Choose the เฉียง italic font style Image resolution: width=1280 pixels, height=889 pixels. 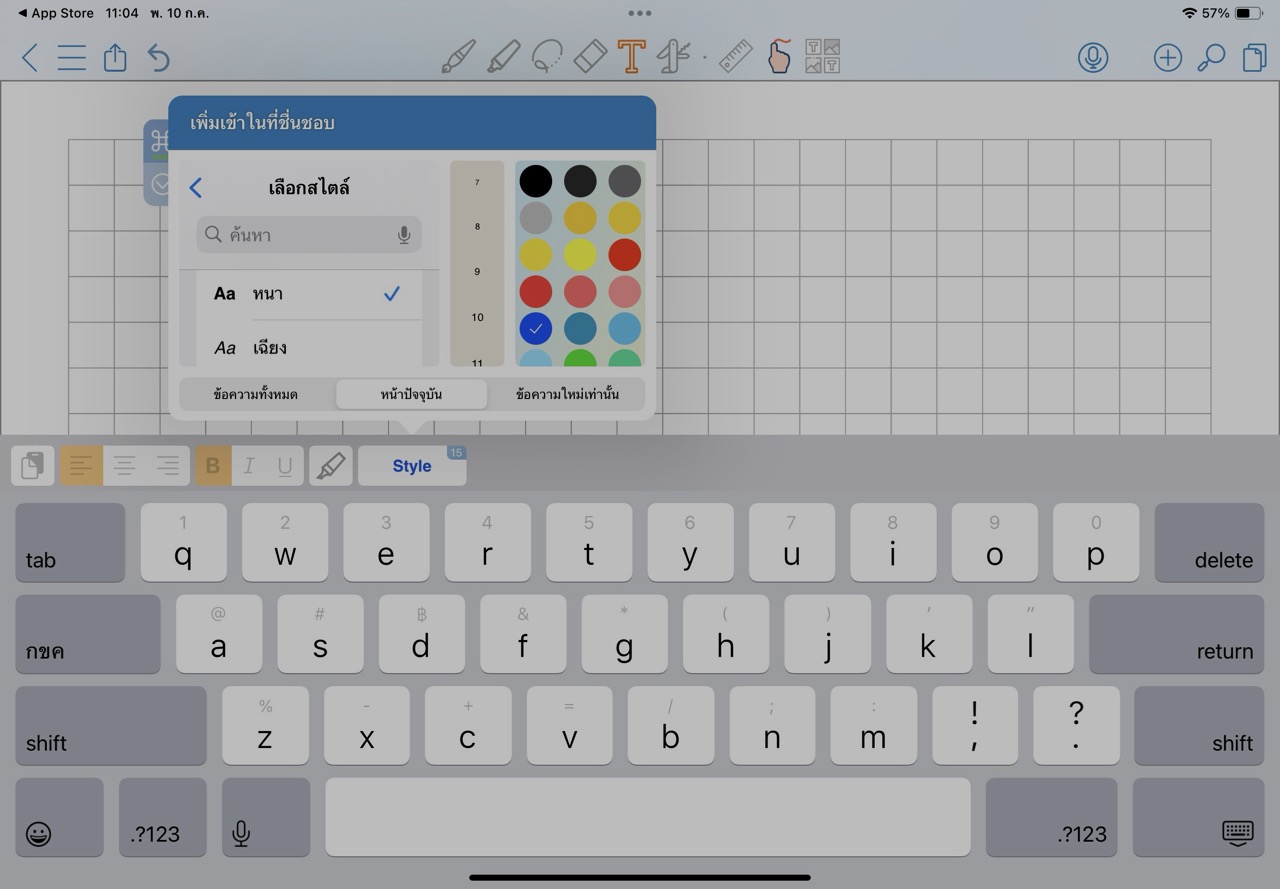point(269,348)
